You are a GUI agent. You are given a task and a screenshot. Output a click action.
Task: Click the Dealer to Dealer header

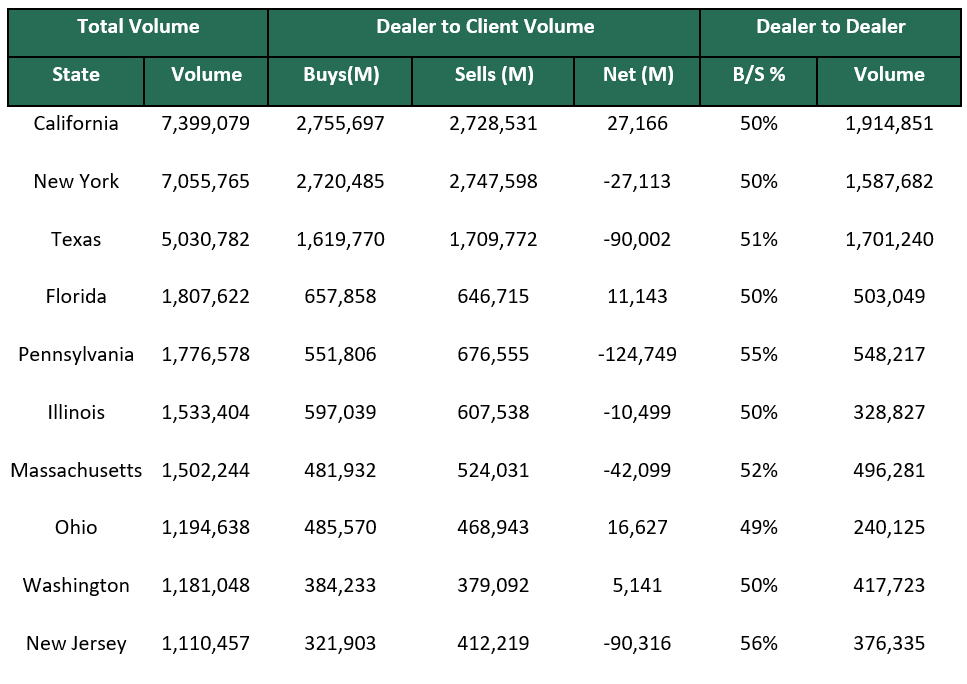point(831,27)
